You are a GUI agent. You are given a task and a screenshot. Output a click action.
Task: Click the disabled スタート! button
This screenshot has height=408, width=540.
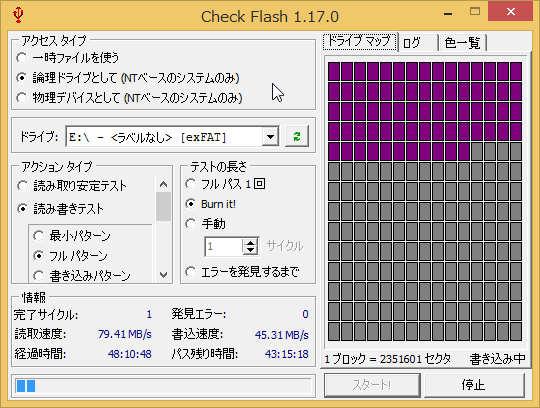(372, 385)
